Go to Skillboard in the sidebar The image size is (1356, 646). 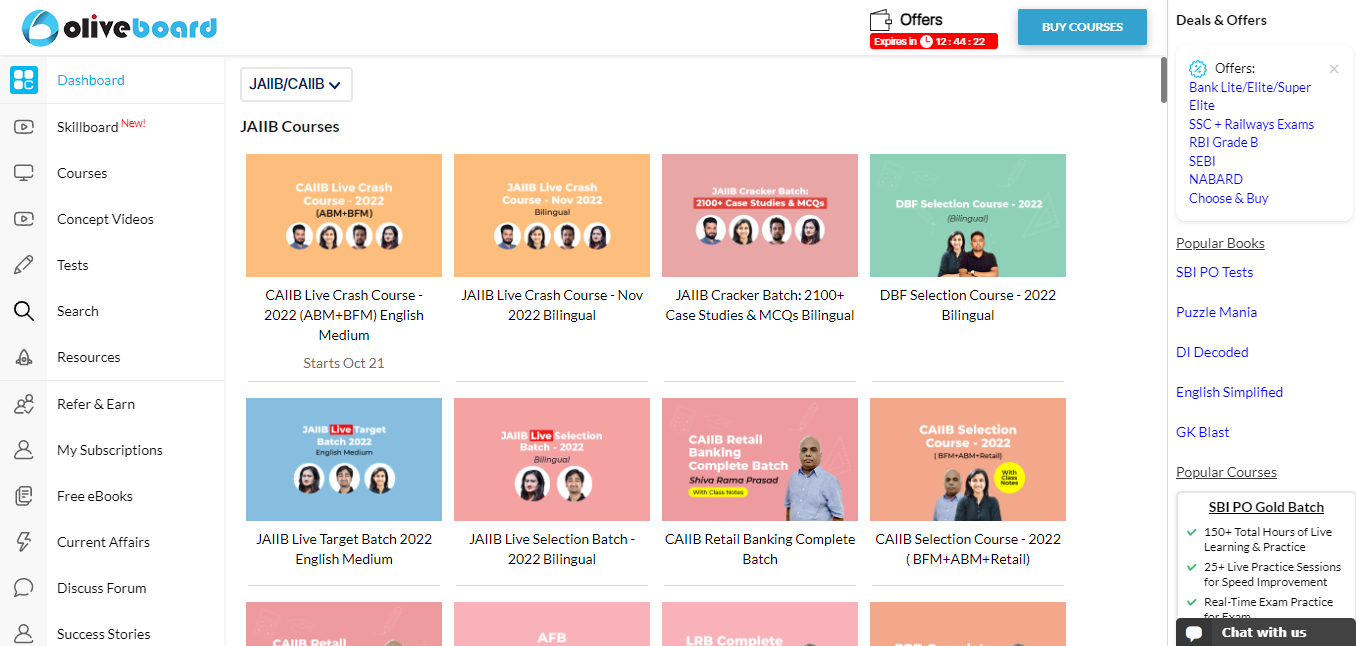pos(88,127)
